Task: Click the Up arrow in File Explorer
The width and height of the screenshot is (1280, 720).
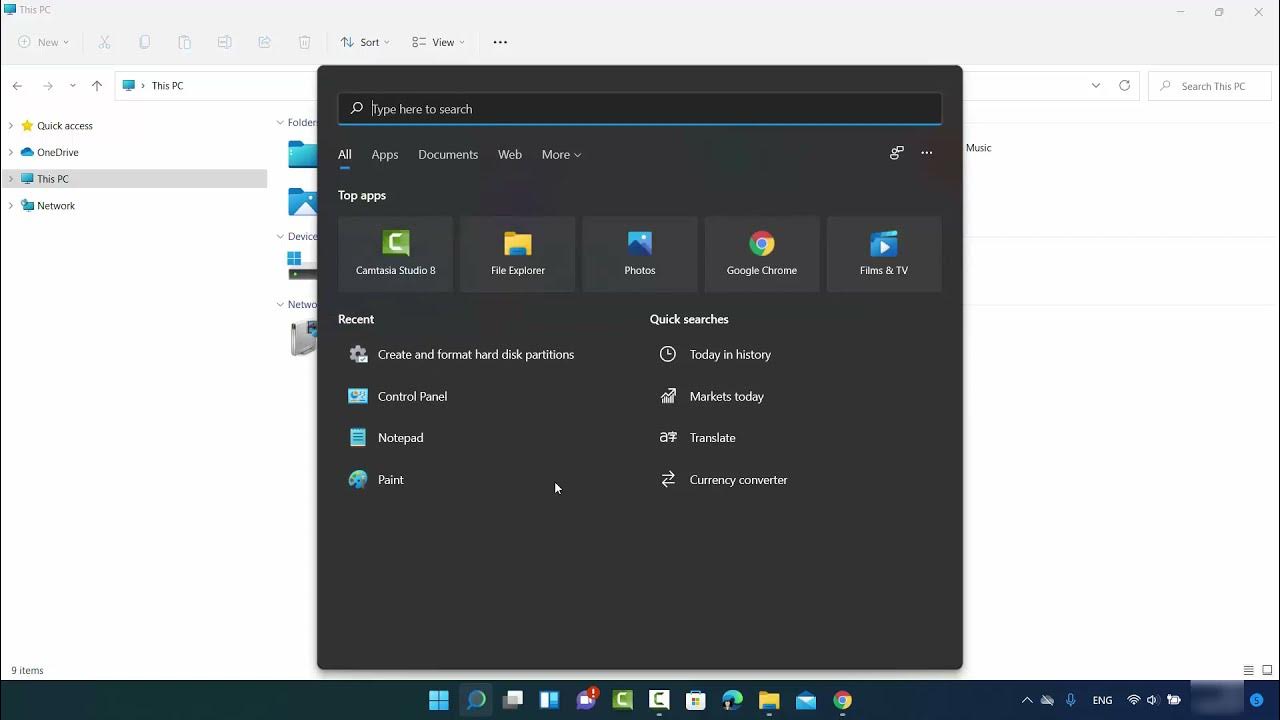Action: [x=97, y=86]
